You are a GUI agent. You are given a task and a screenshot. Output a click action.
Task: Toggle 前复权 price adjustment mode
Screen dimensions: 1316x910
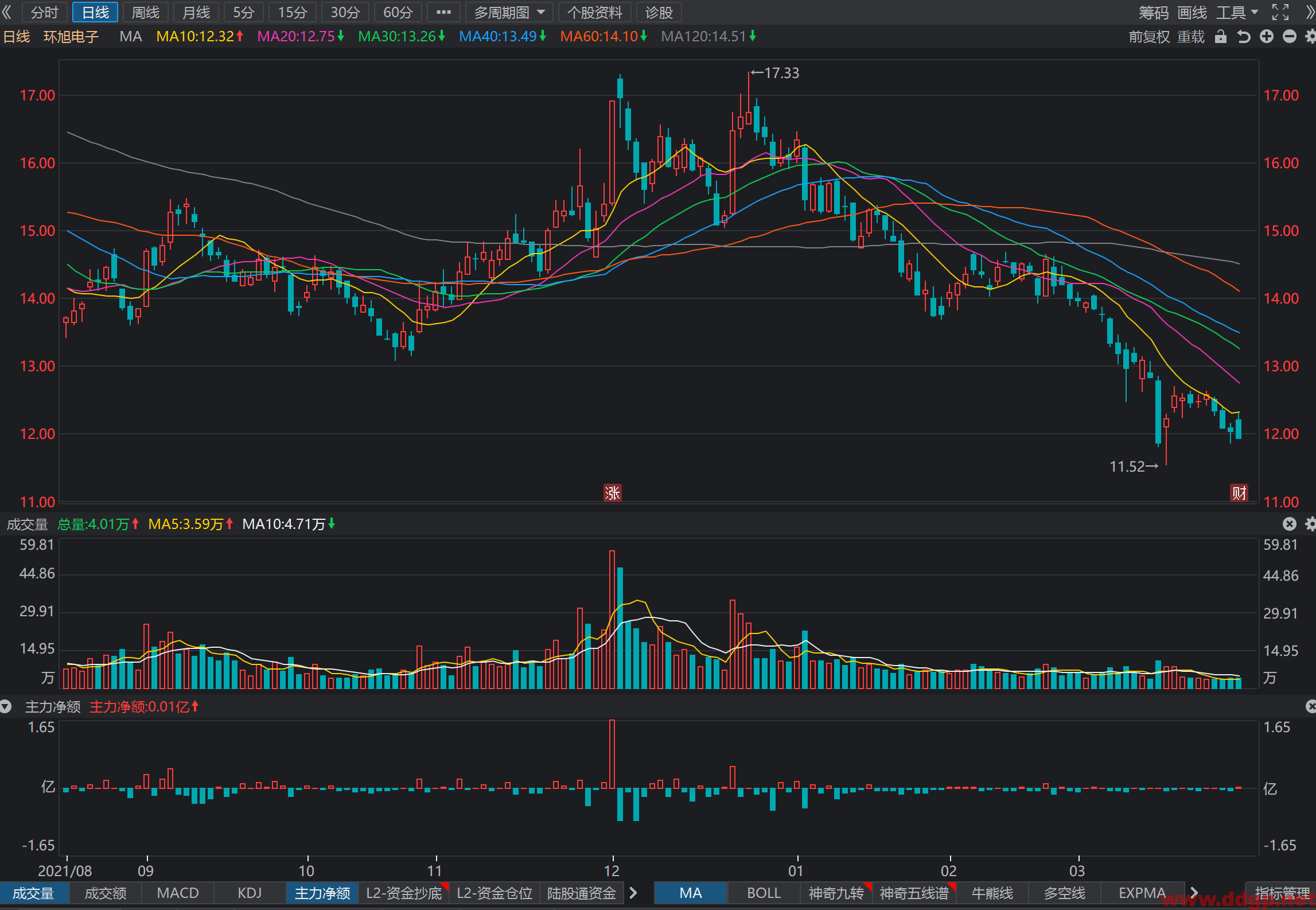[x=1149, y=37]
